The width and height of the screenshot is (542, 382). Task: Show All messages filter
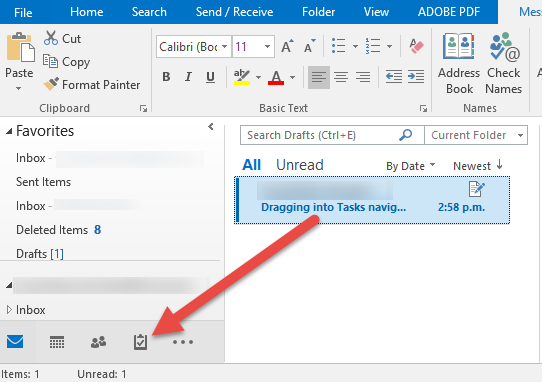(x=251, y=165)
